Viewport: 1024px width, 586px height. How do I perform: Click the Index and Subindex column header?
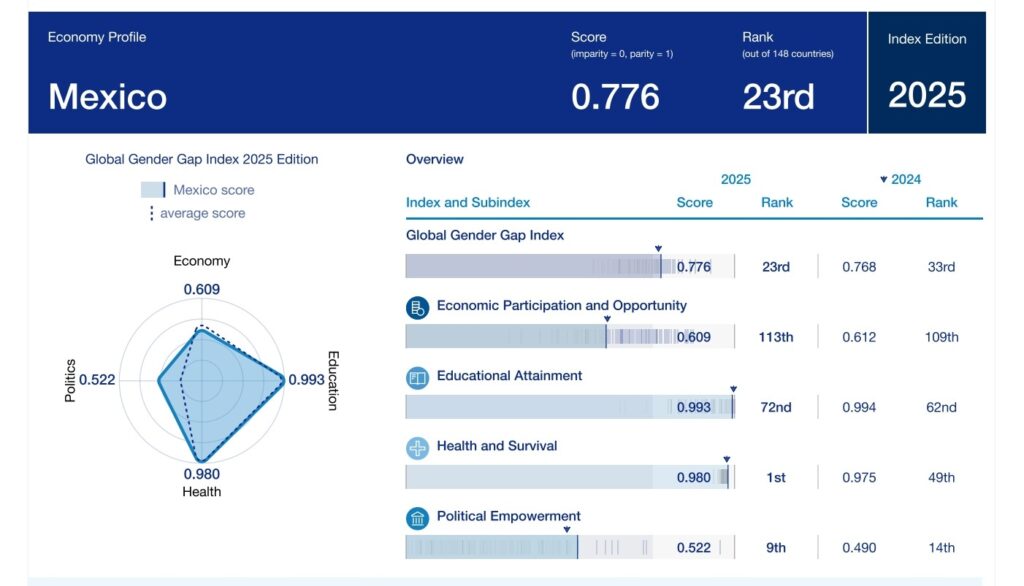[468, 202]
